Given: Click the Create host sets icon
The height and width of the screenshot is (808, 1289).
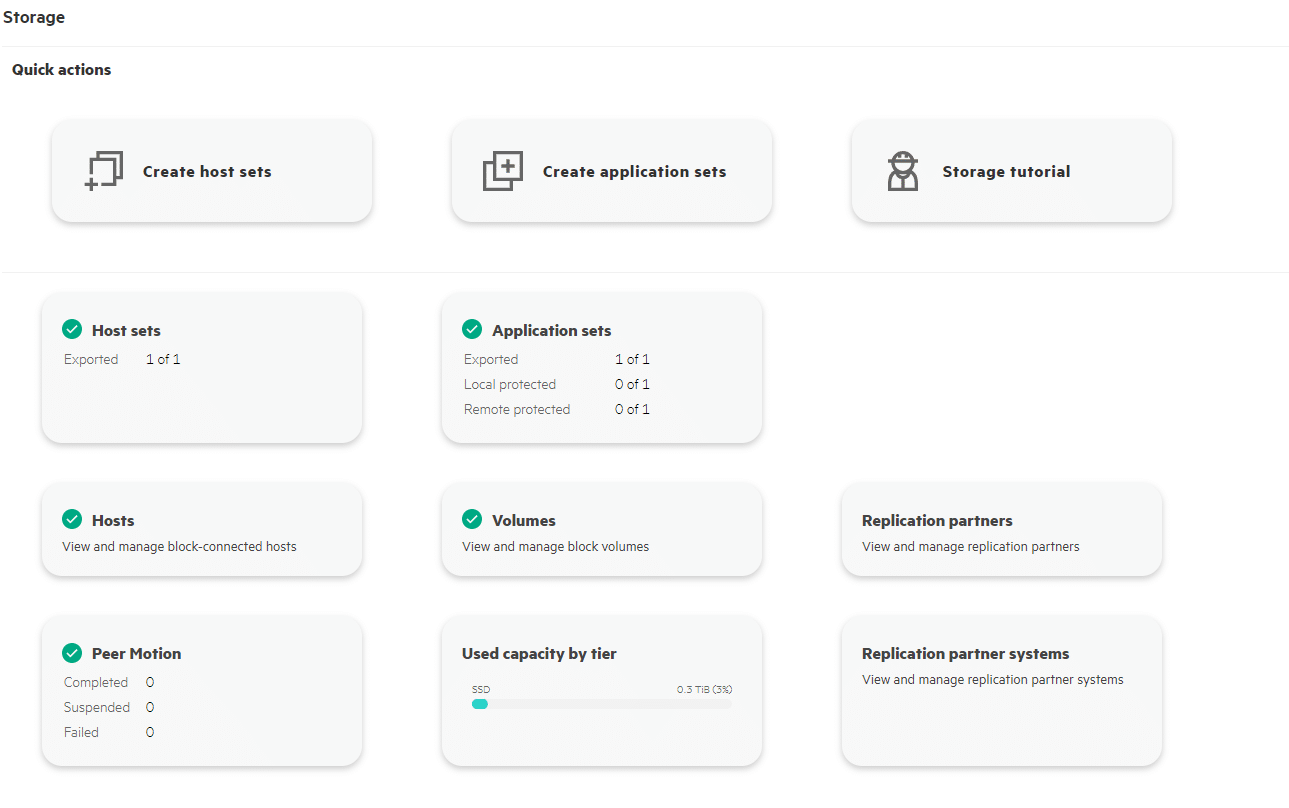Looking at the screenshot, I should point(103,170).
